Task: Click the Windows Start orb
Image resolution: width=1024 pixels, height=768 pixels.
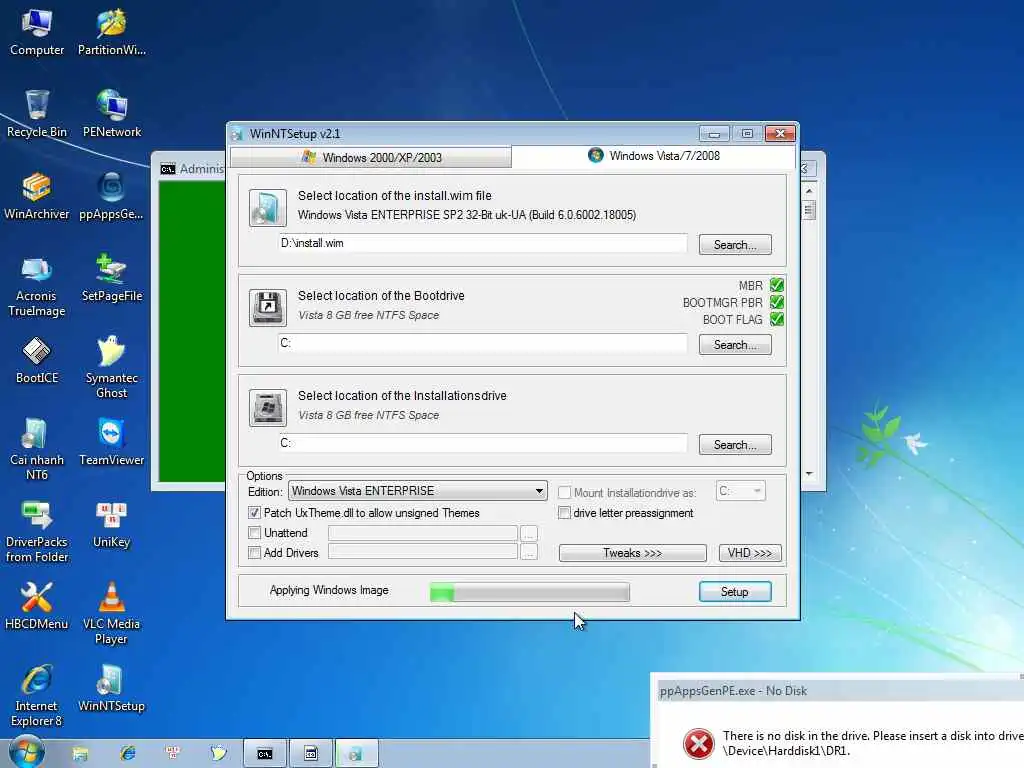Action: (x=26, y=753)
